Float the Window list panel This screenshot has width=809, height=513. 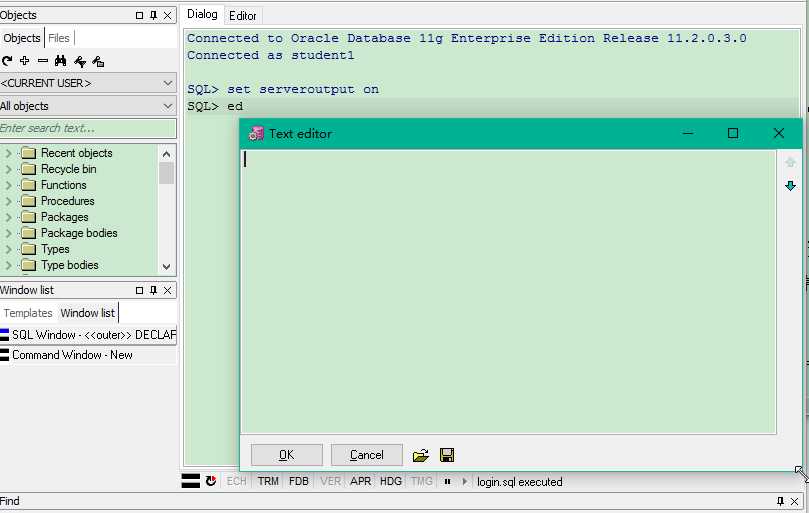[139, 291]
